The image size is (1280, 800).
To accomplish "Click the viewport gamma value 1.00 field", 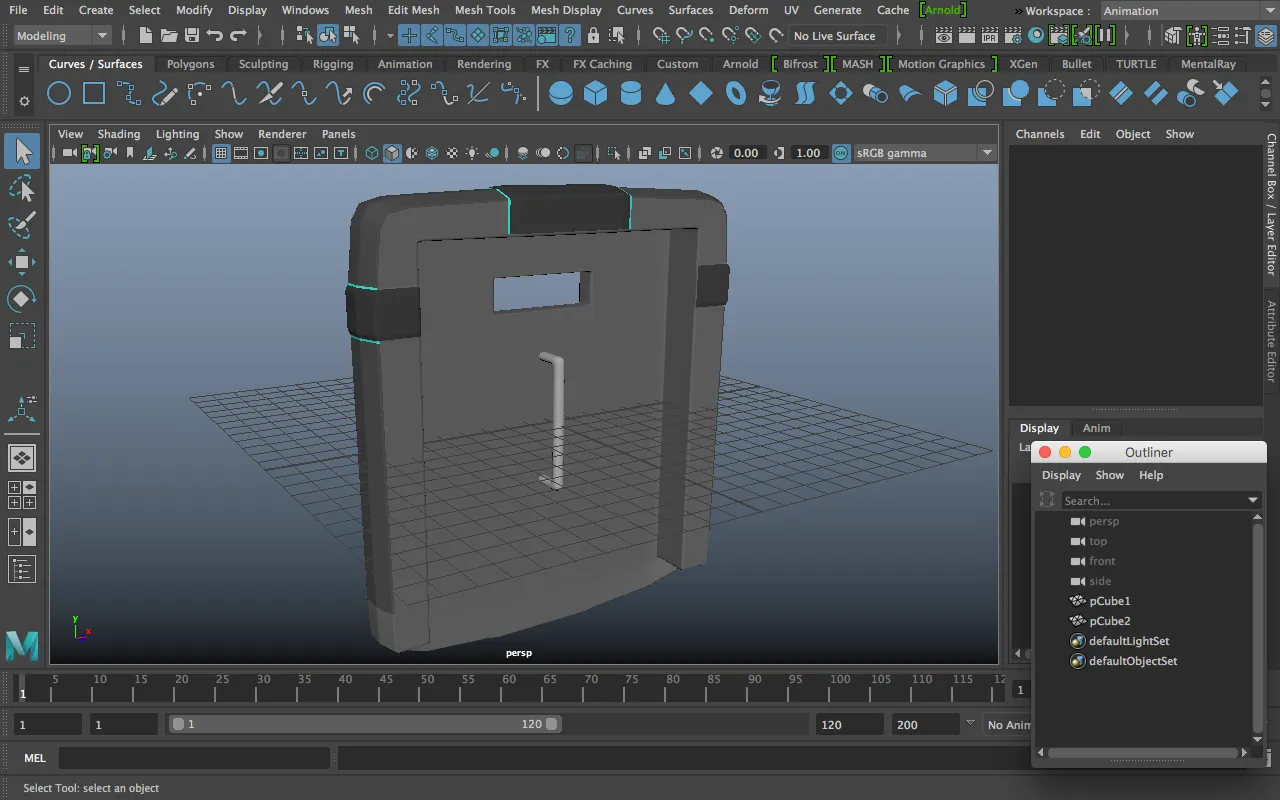I will pyautogui.click(x=808, y=153).
